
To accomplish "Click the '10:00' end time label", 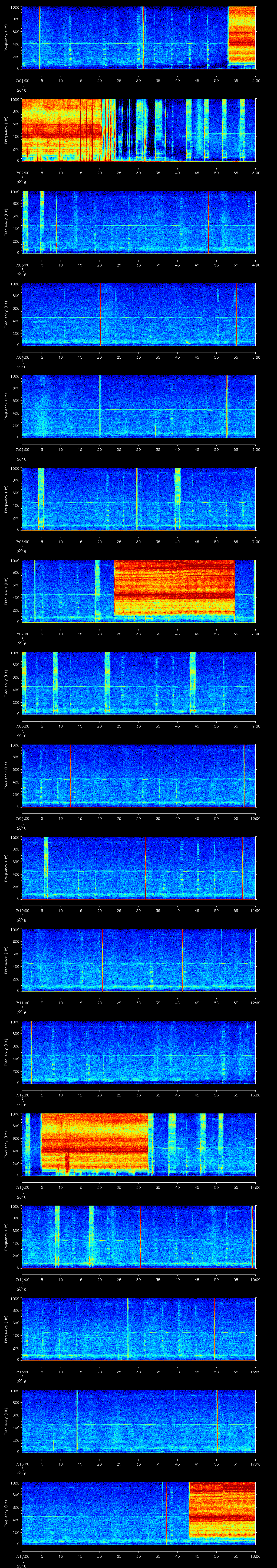I will [x=255, y=818].
